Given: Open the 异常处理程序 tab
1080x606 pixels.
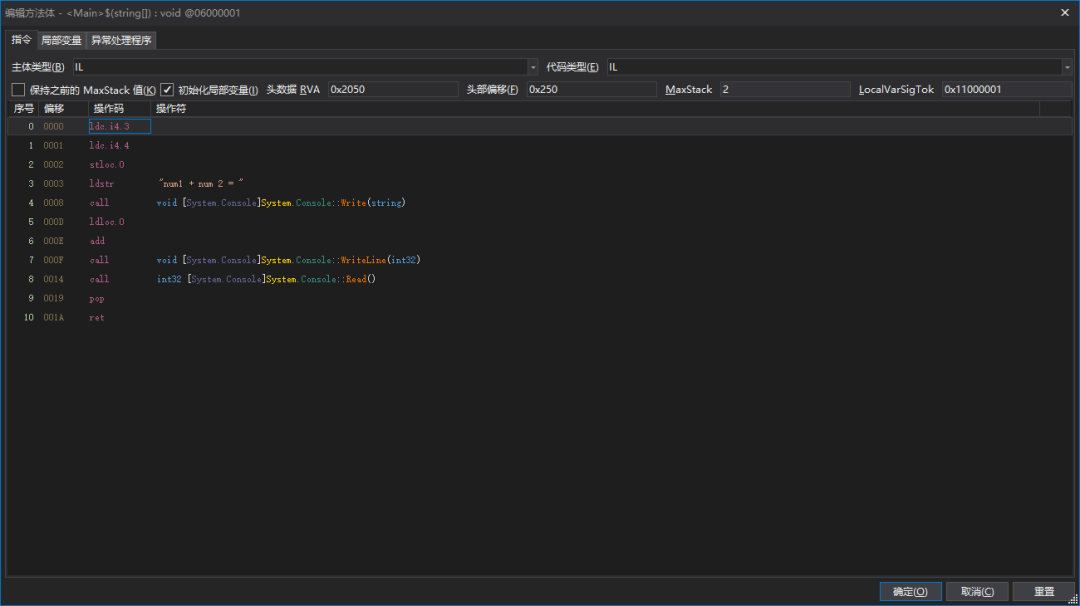Looking at the screenshot, I should tap(121, 40).
